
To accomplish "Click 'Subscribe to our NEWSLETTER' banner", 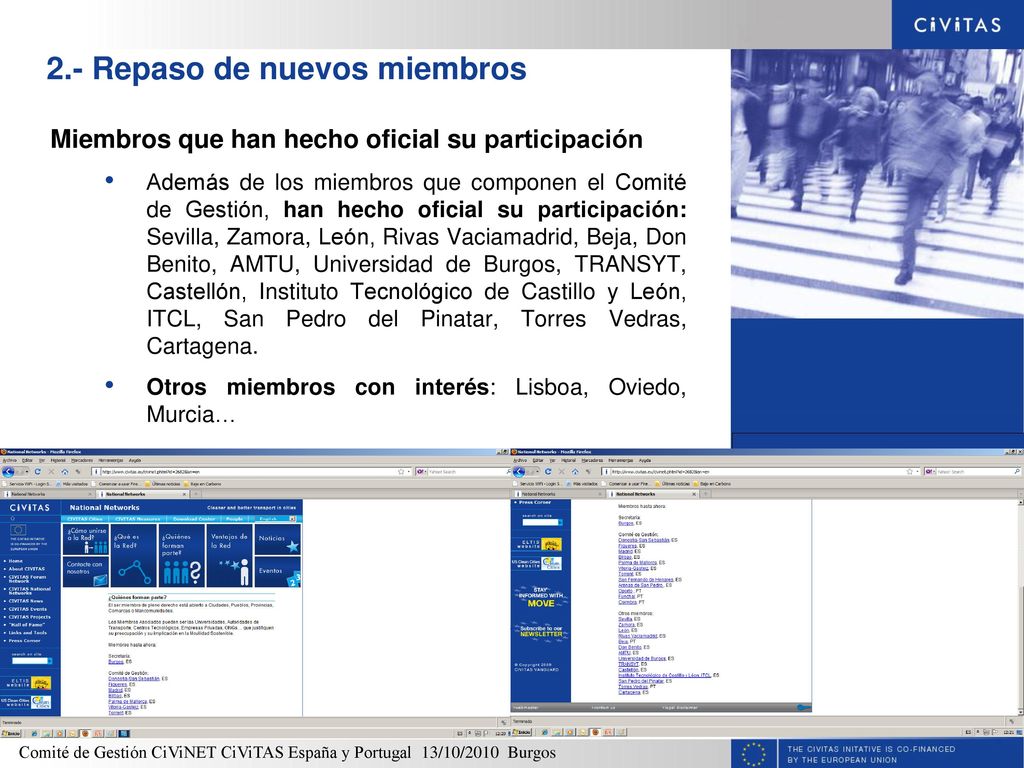I will (x=541, y=632).
